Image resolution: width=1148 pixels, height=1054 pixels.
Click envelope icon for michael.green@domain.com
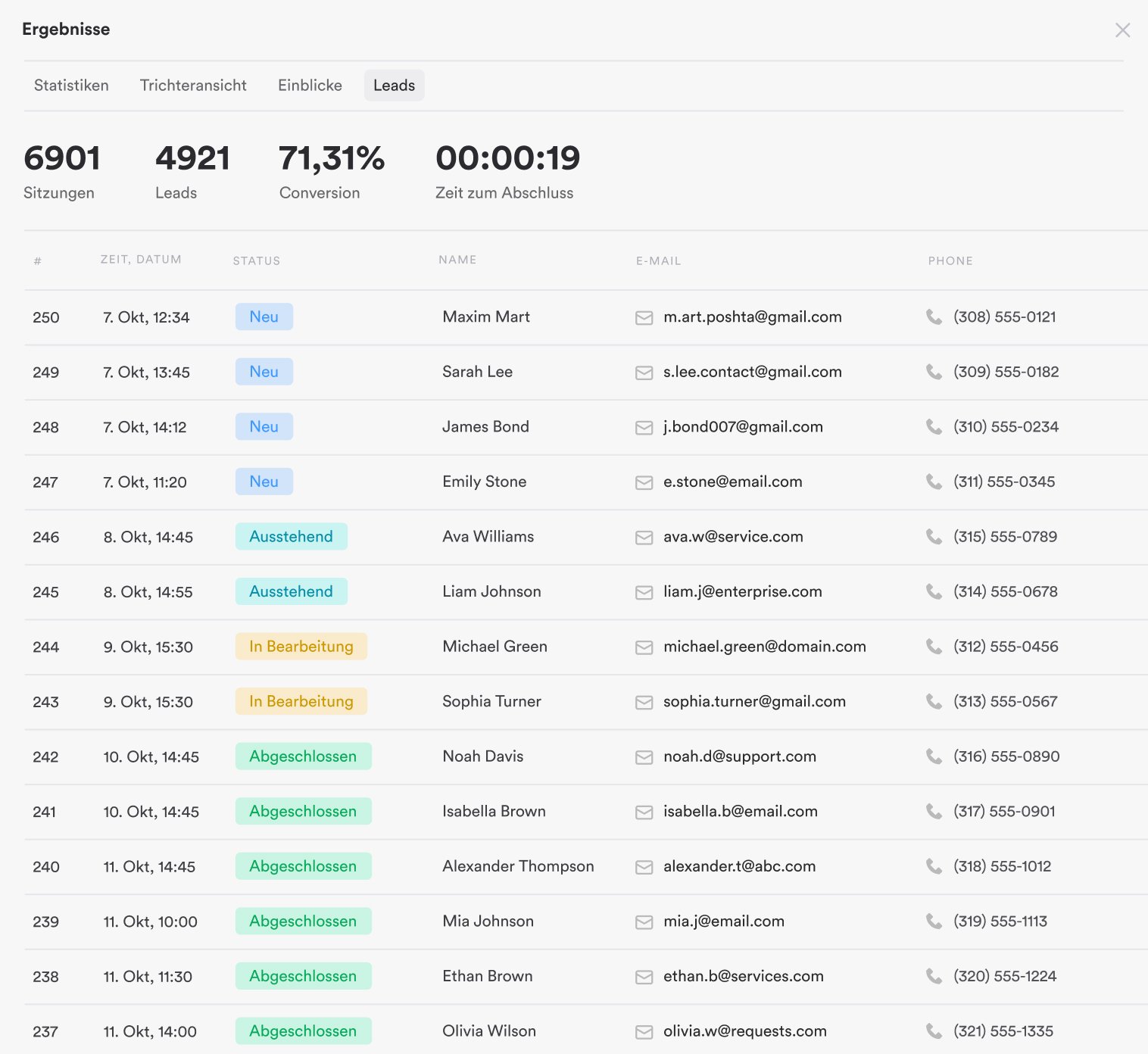tap(644, 647)
